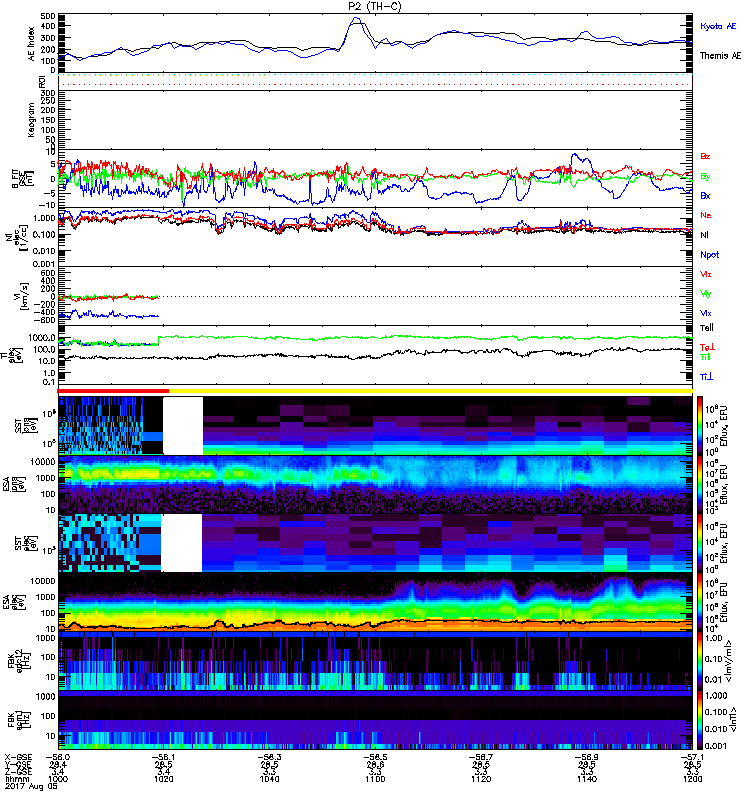
Task: Click the <|nT|> color bar
Action: pos(700,720)
